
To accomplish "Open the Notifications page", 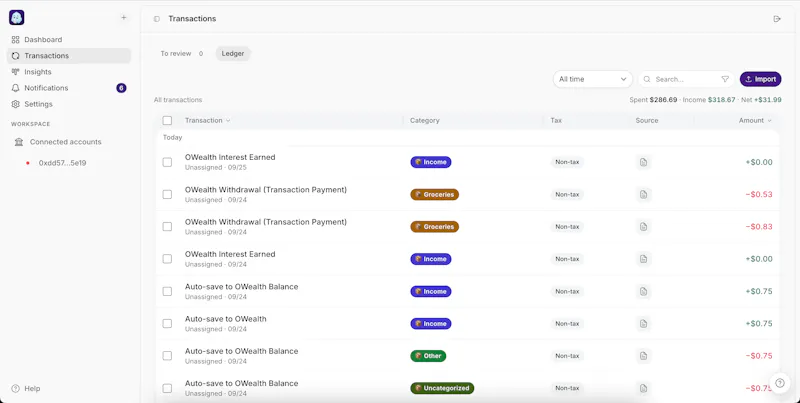I will pyautogui.click(x=68, y=88).
